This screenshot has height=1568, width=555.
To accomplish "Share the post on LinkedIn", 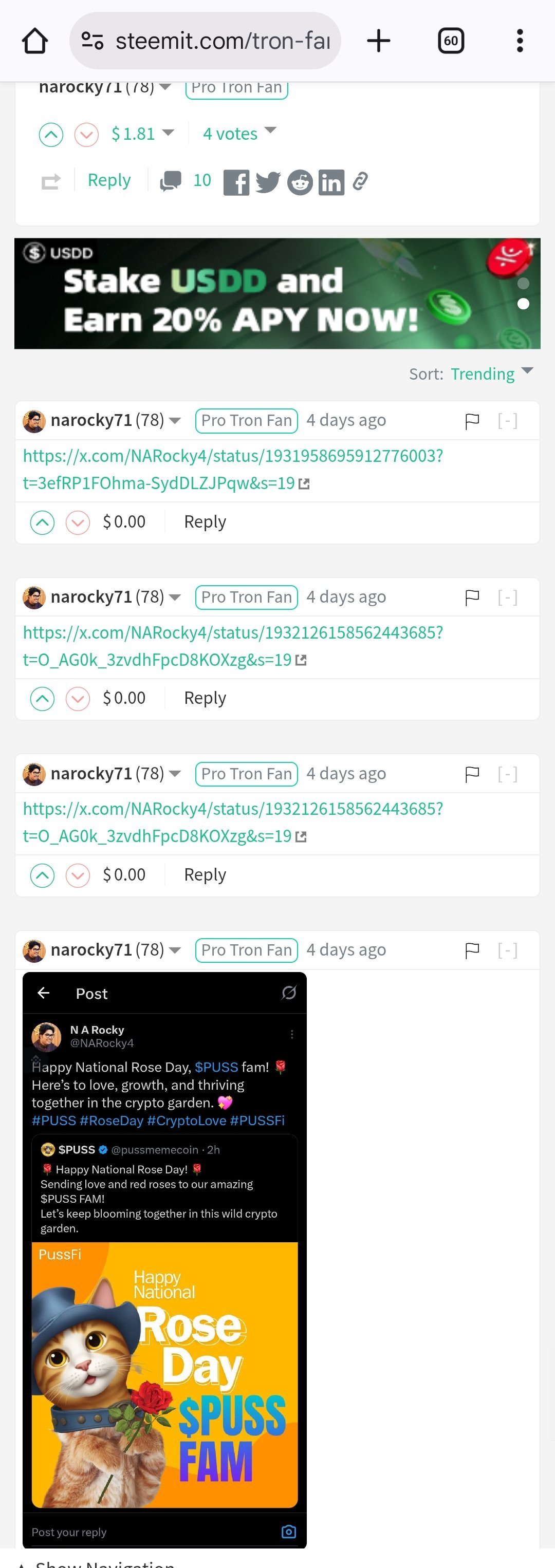I will [x=331, y=182].
